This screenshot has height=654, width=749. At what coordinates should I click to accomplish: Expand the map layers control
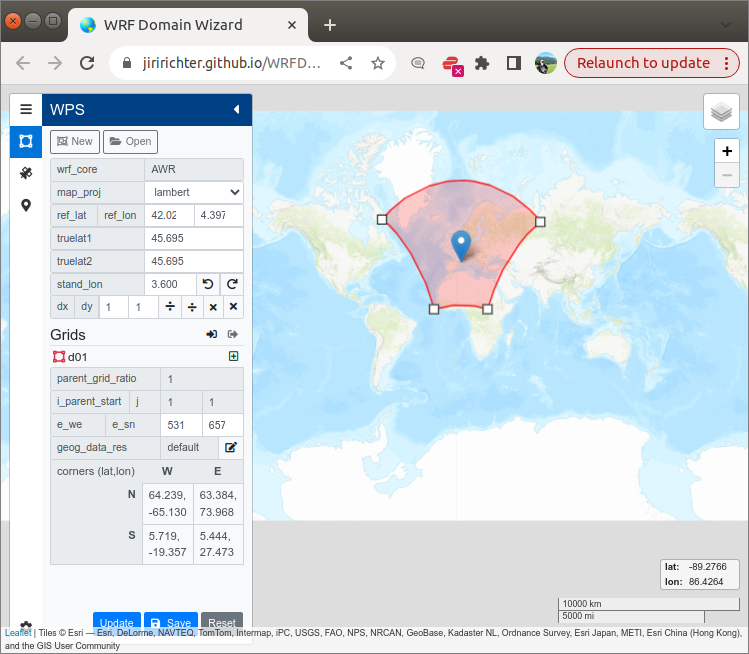point(721,112)
